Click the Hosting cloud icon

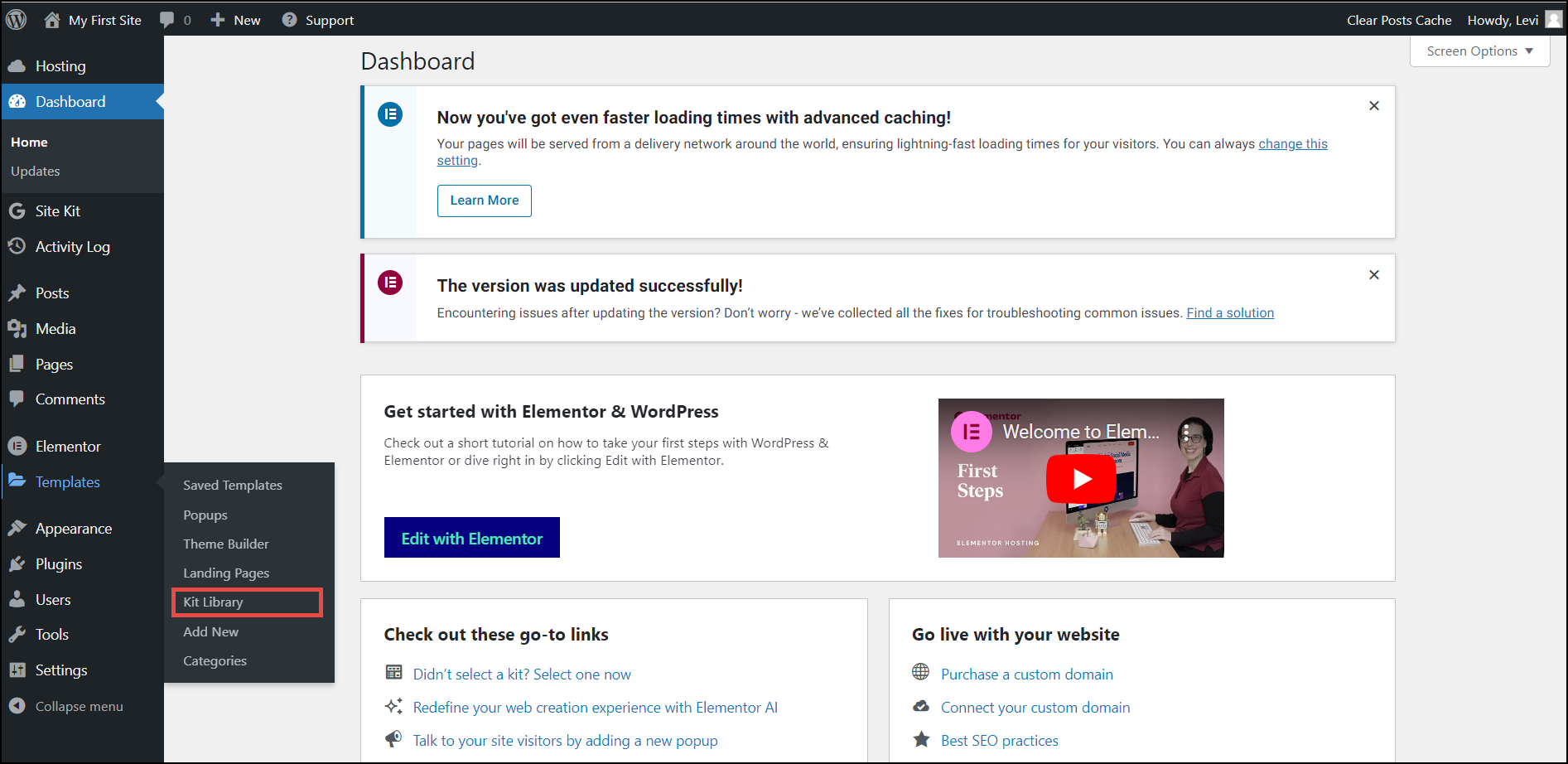click(x=17, y=66)
